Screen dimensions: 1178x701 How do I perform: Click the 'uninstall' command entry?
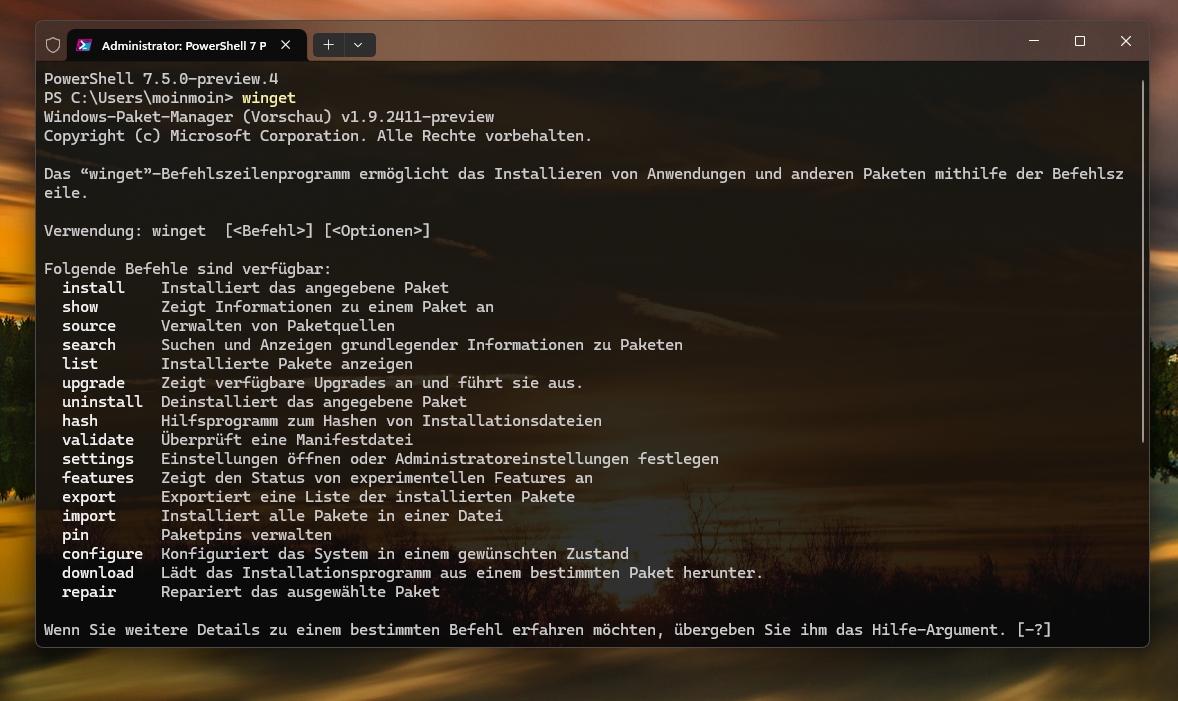(102, 401)
